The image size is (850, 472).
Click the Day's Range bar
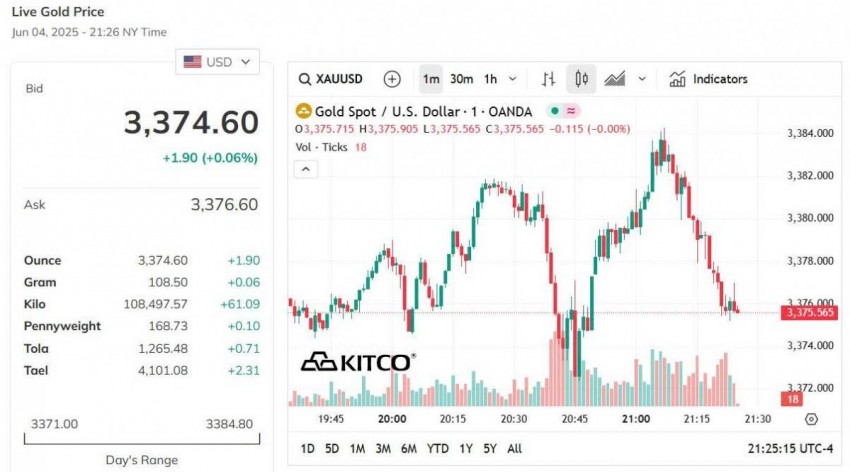click(x=141, y=438)
